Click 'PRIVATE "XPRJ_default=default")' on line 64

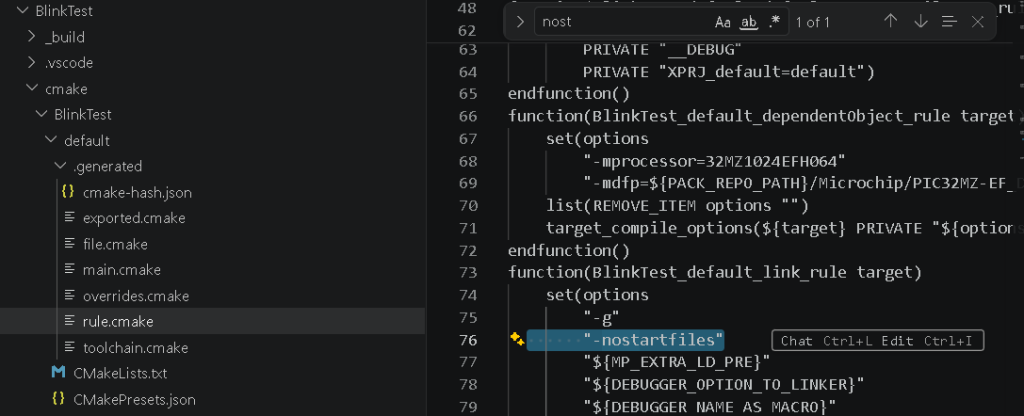tap(729, 72)
